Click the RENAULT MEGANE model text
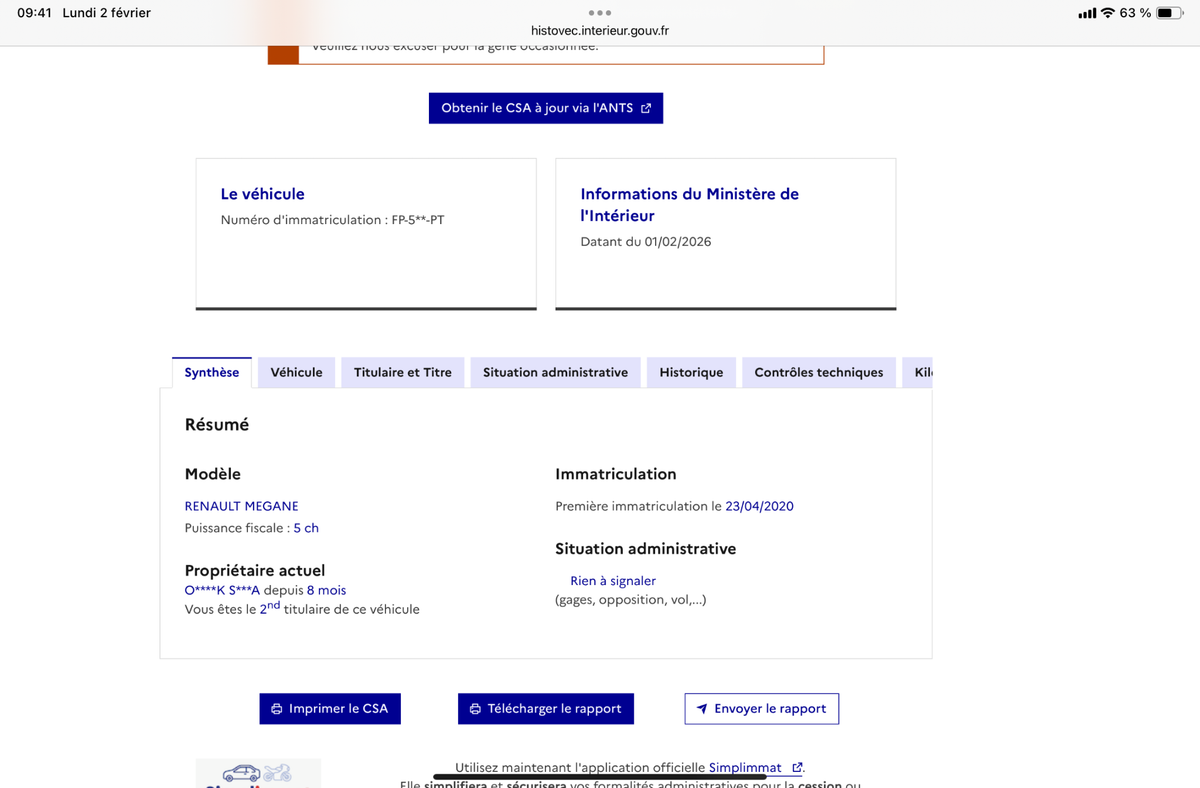This screenshot has height=788, width=1200. tap(242, 506)
